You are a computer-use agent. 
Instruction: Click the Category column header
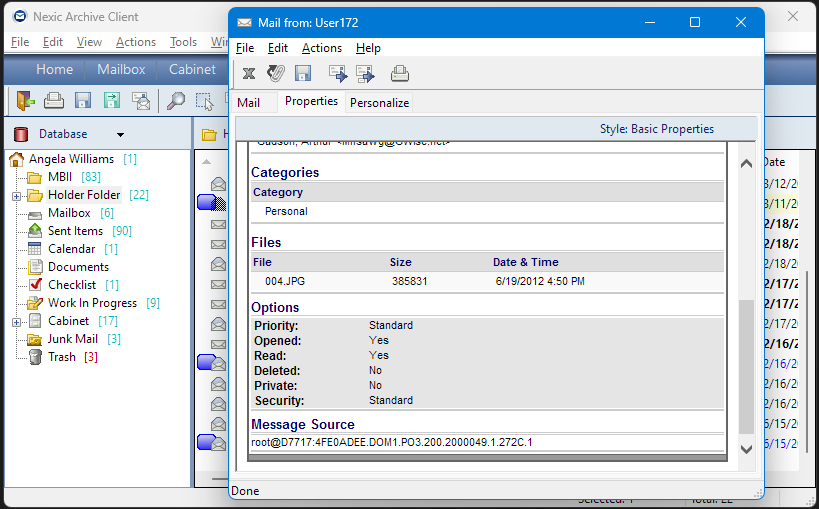(x=278, y=192)
